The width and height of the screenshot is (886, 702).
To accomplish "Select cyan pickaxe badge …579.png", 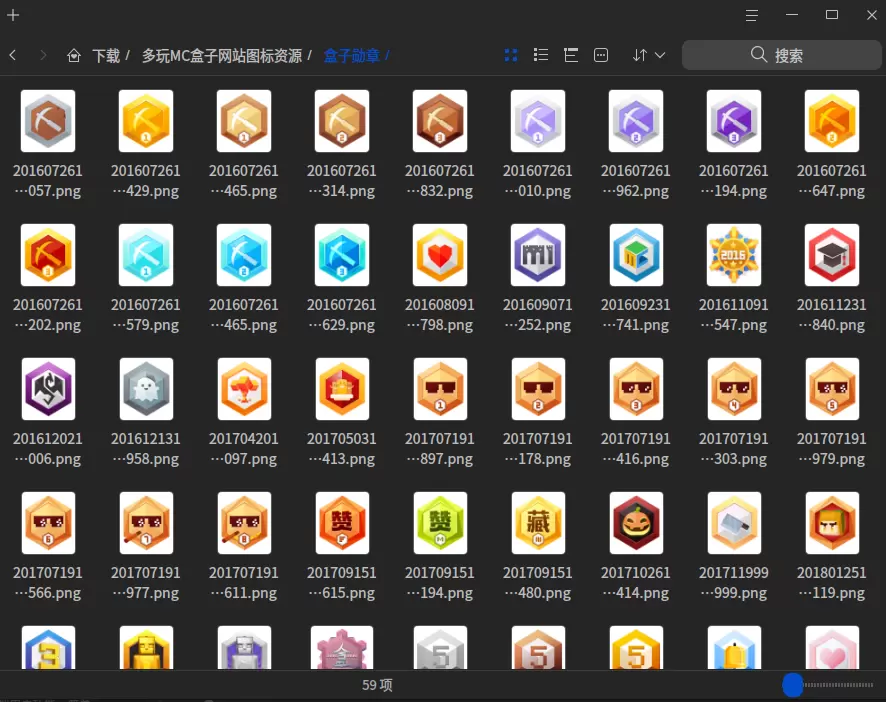I will tap(146, 255).
